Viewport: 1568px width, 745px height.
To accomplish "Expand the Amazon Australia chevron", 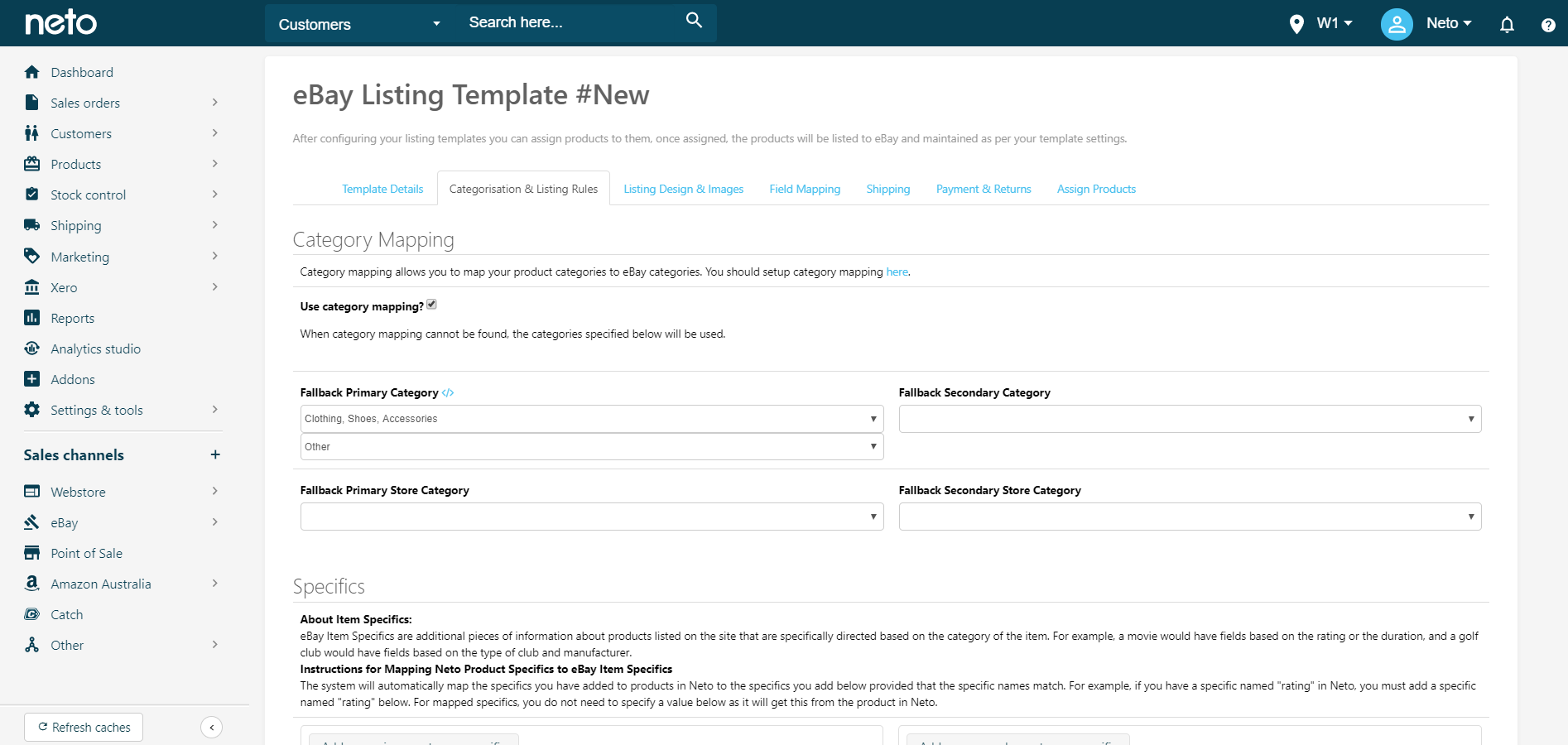I will click(x=215, y=584).
